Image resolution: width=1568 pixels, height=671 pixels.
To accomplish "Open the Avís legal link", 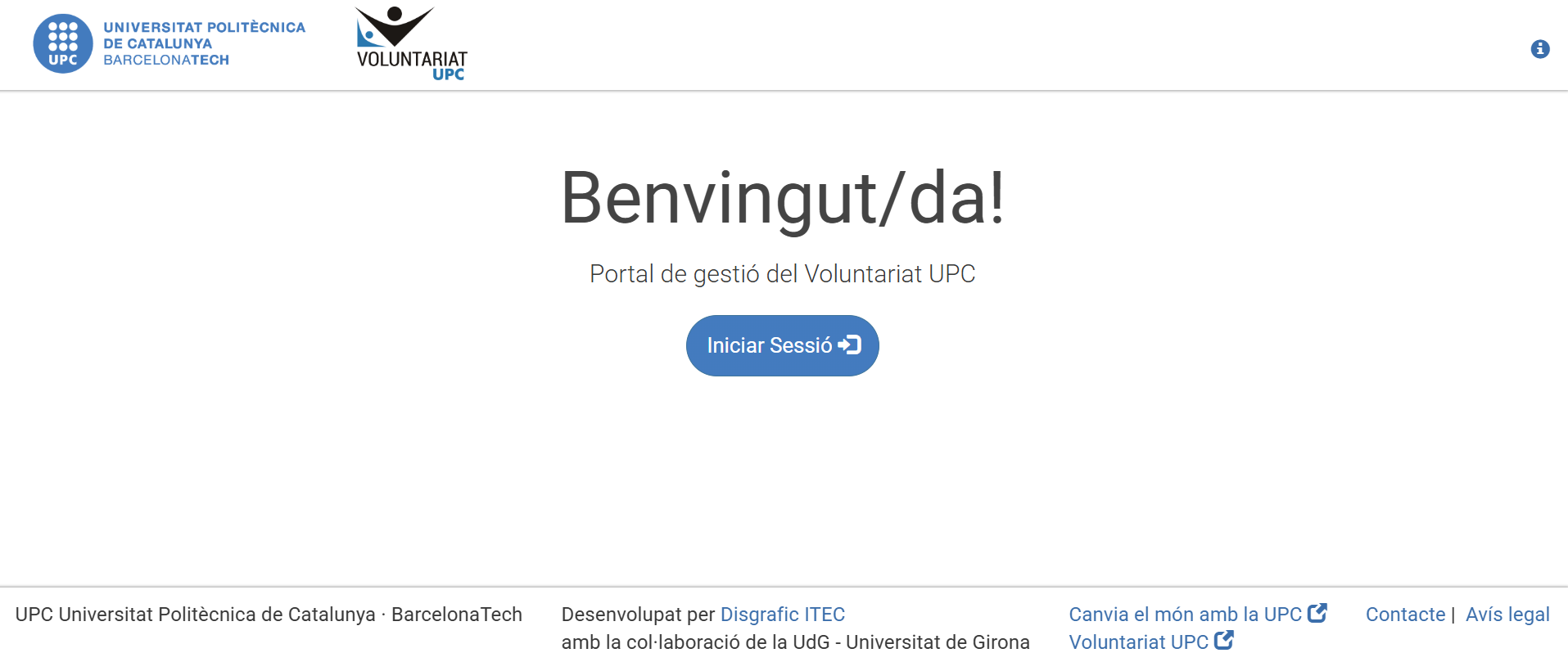I will [x=1507, y=615].
